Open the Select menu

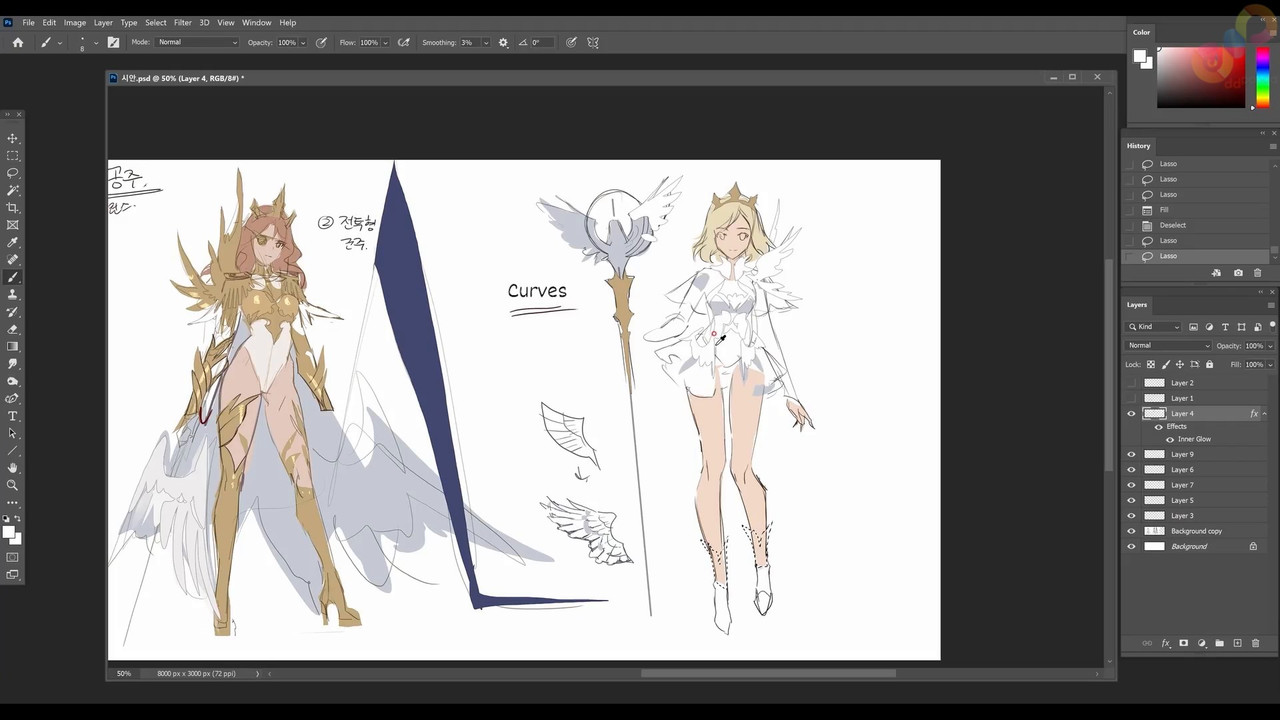(155, 22)
